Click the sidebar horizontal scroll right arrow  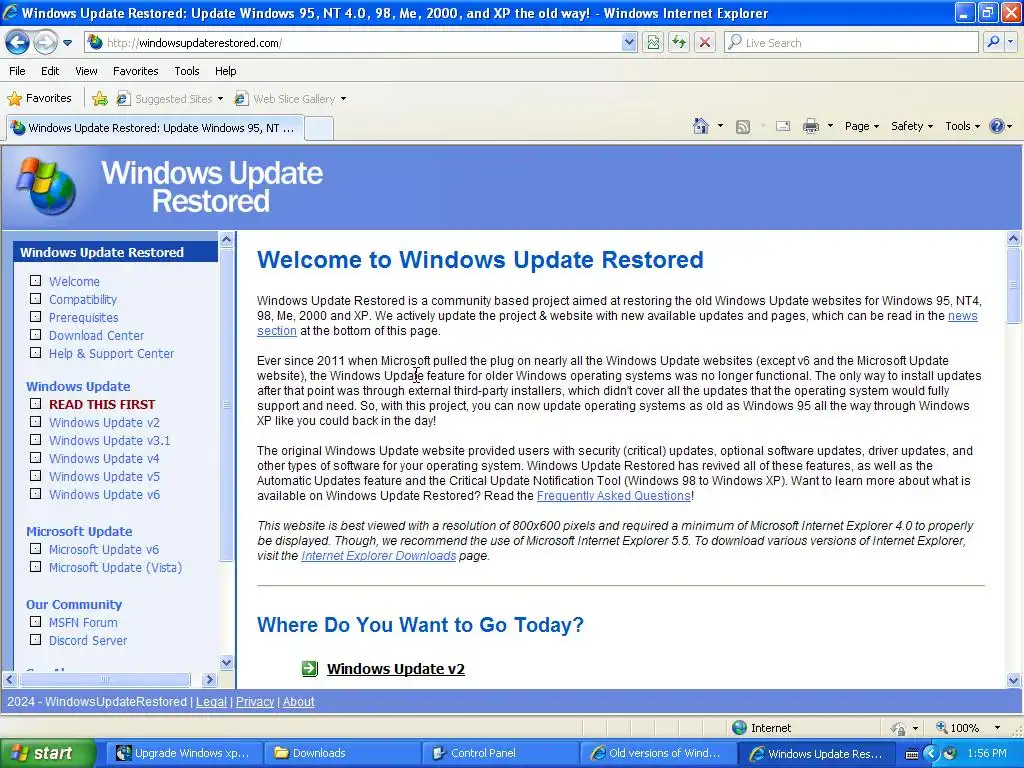[209, 679]
